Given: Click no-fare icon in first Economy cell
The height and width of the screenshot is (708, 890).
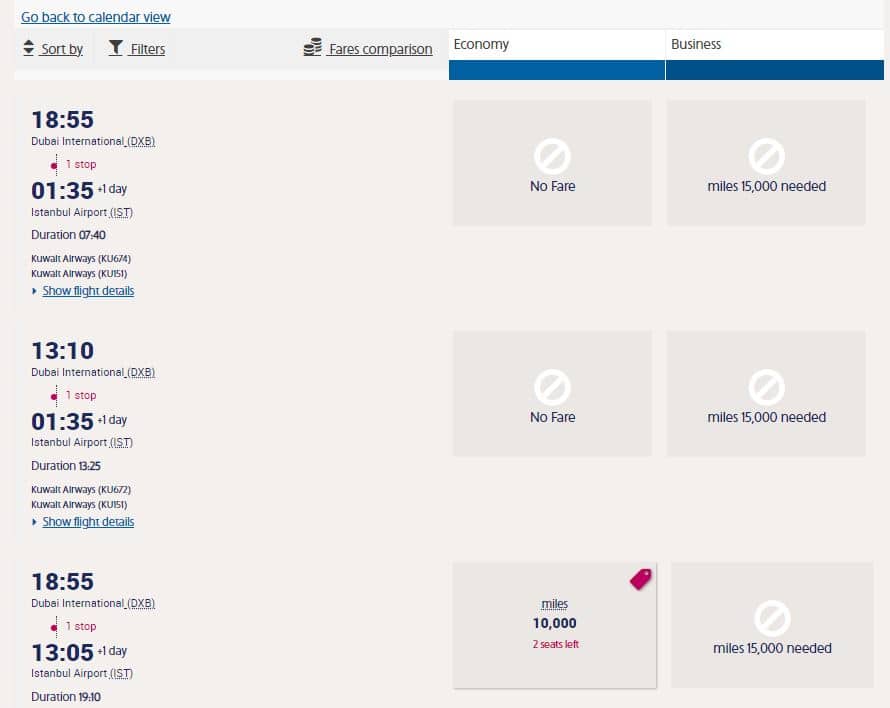Looking at the screenshot, I should 552,156.
